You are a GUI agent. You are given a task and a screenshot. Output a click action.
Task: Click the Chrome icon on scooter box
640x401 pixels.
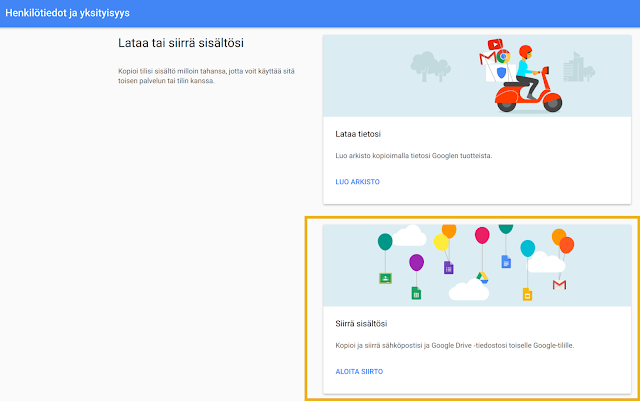[x=504, y=57]
